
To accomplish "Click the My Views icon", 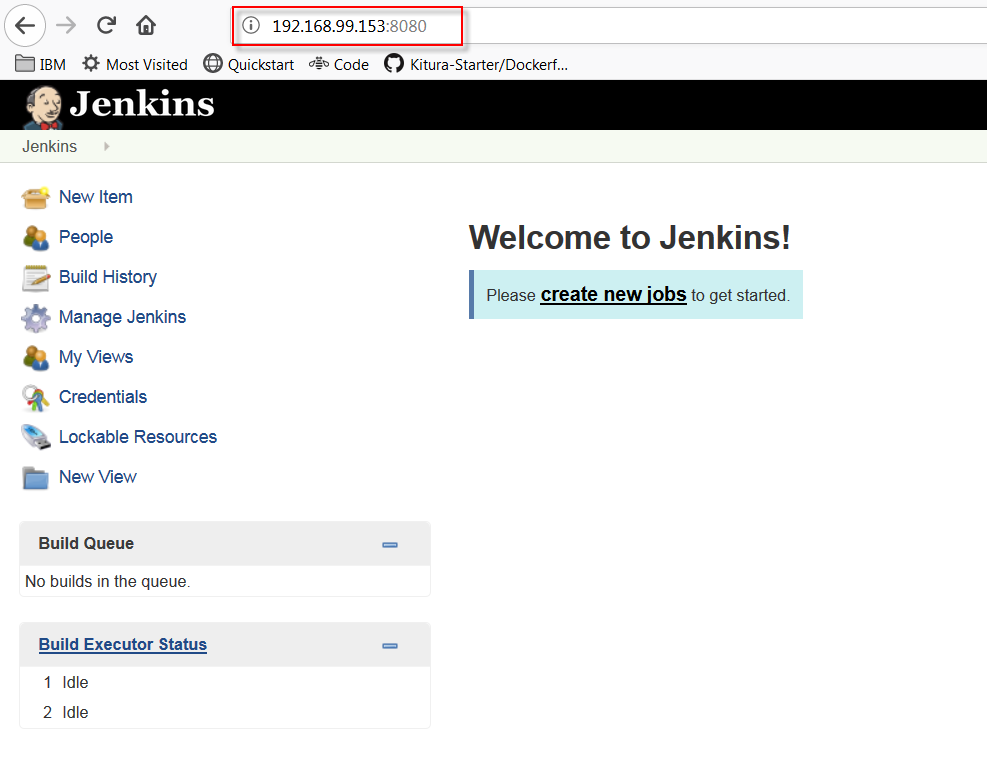I will (35, 357).
